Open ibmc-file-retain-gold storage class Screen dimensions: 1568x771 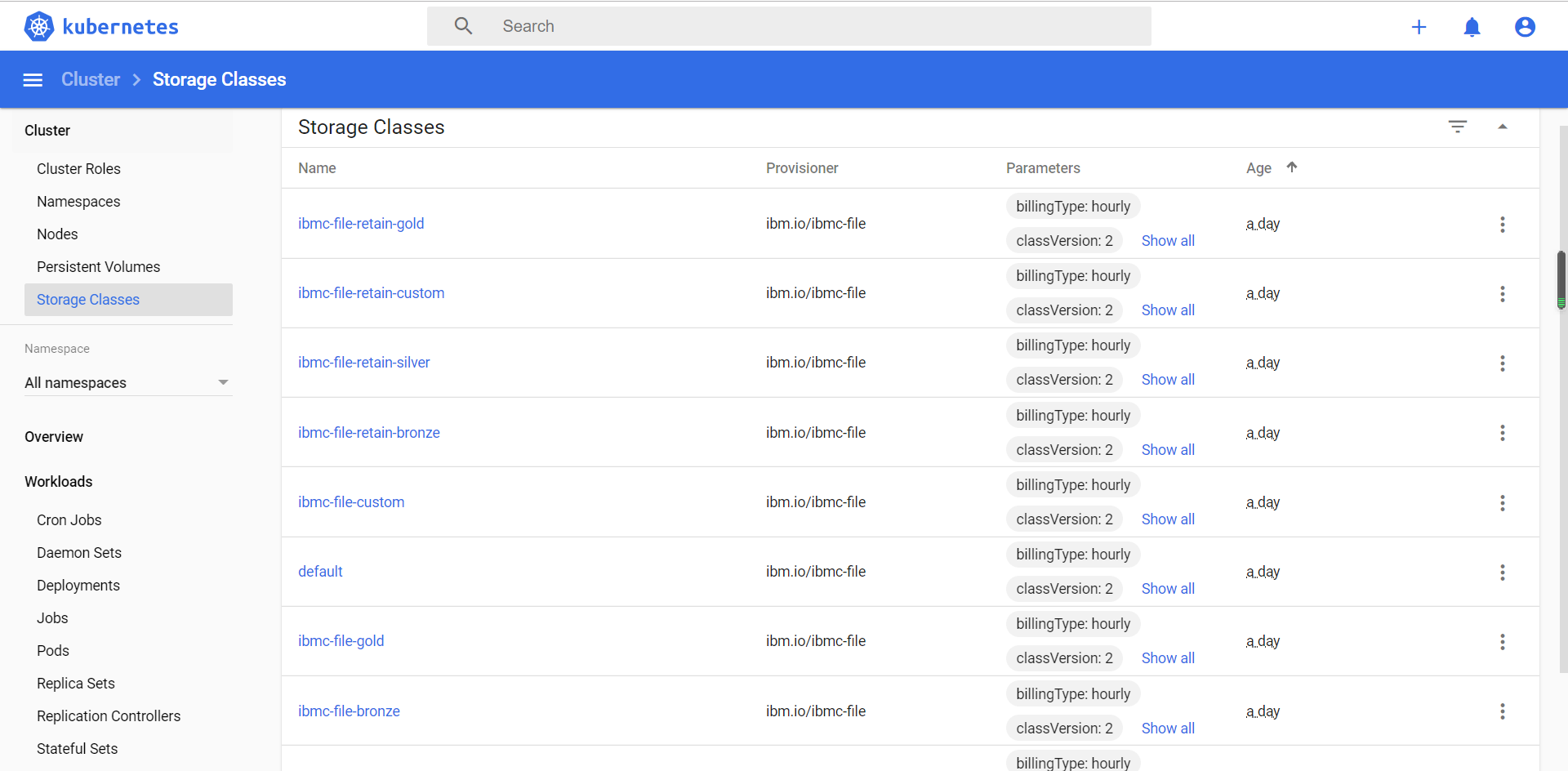click(361, 224)
